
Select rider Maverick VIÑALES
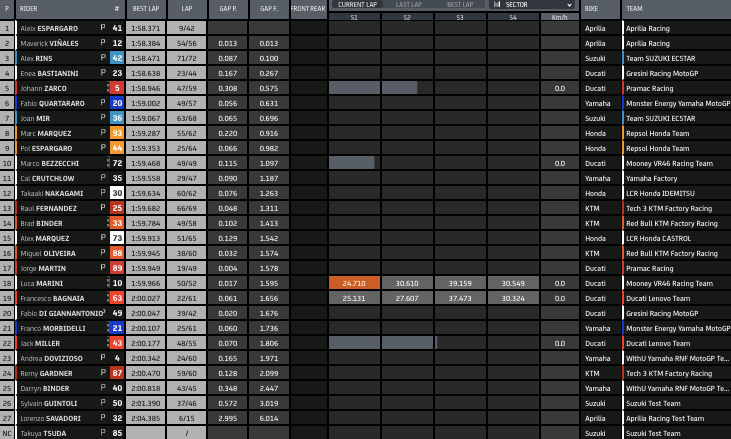49,43
